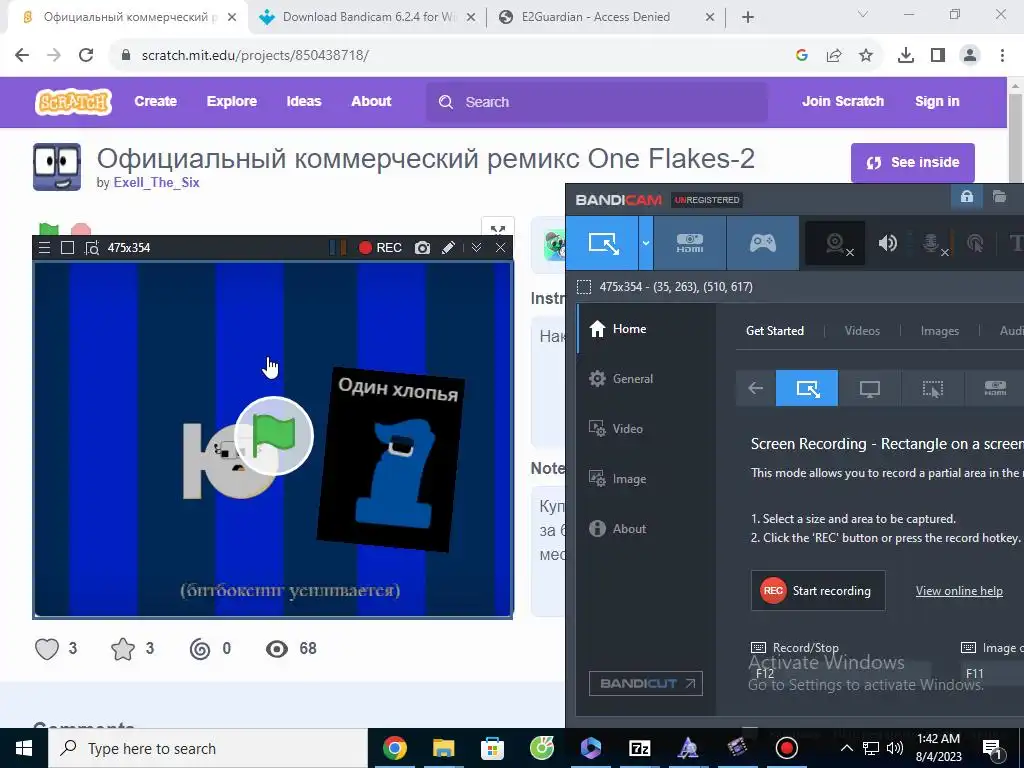Toggle speaker sound recording in Bandicam

888,243
